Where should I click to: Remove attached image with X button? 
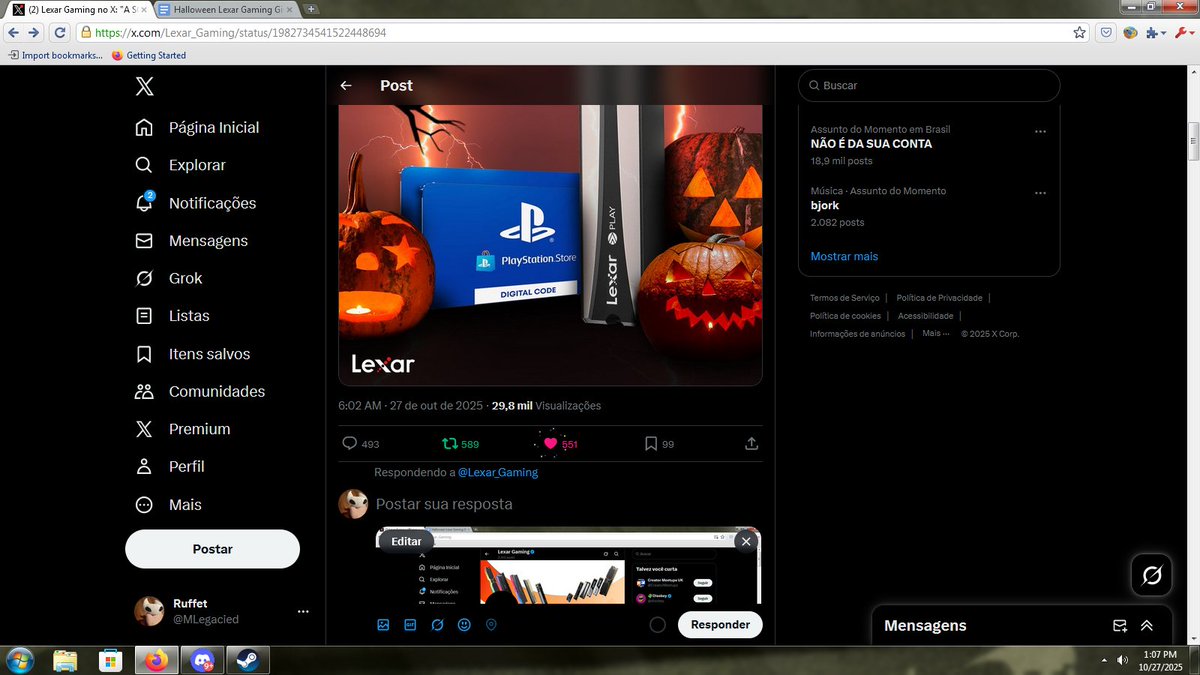(745, 541)
